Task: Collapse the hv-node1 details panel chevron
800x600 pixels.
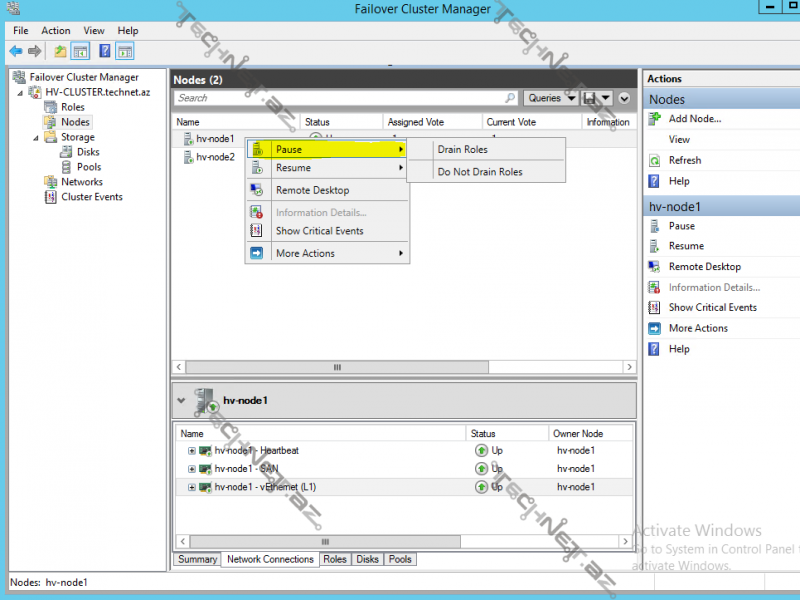Action: [x=181, y=400]
